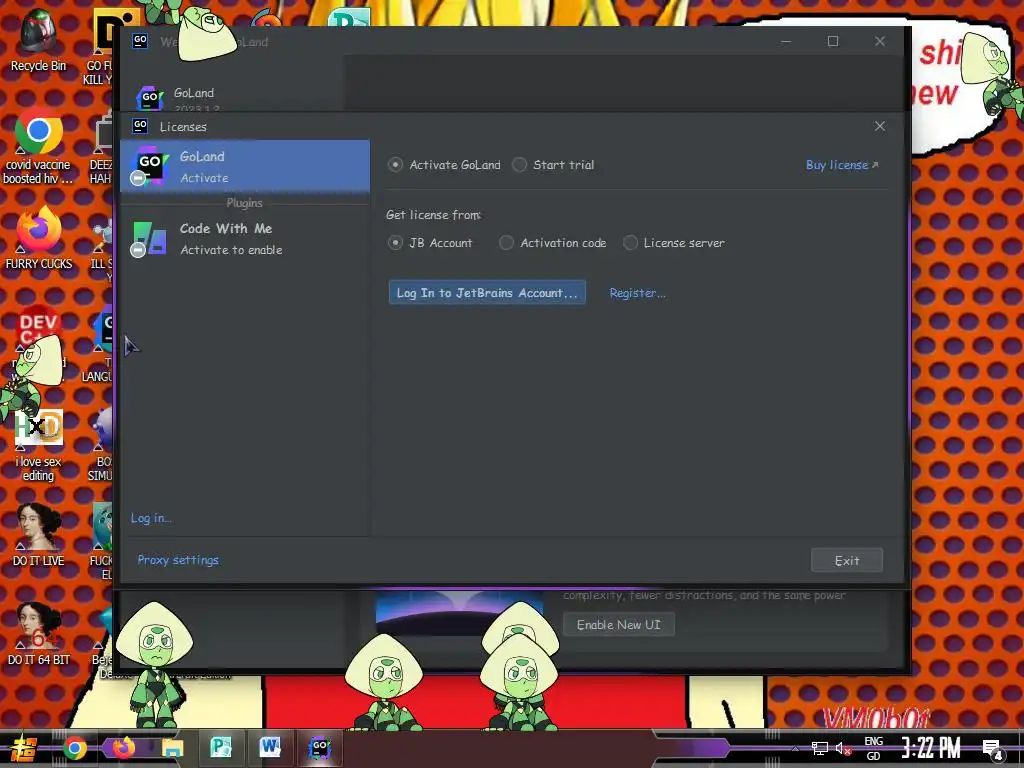Open the Buy license link
Viewport: 1024px width, 768px height.
(x=842, y=165)
